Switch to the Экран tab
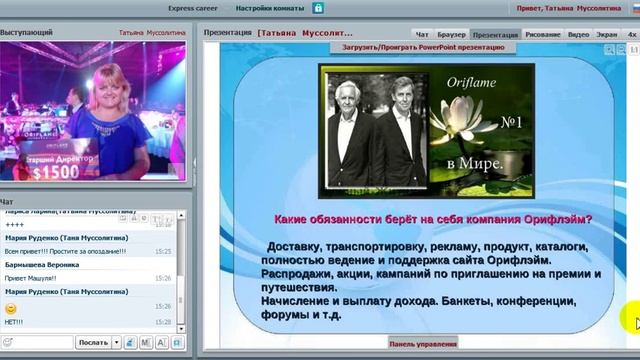This screenshot has height=360, width=640. (x=607, y=35)
